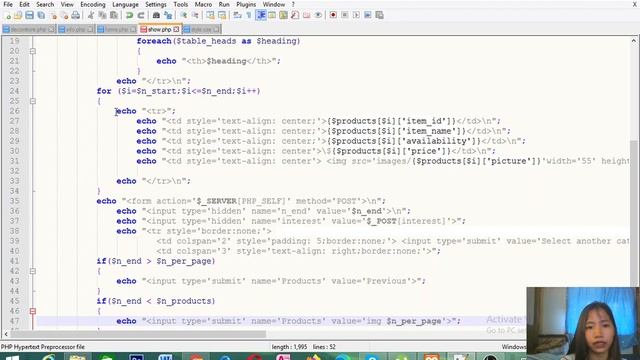Viewport: 640px width, 360px height.
Task: Open the user-defined language icon
Action: coord(272,16)
